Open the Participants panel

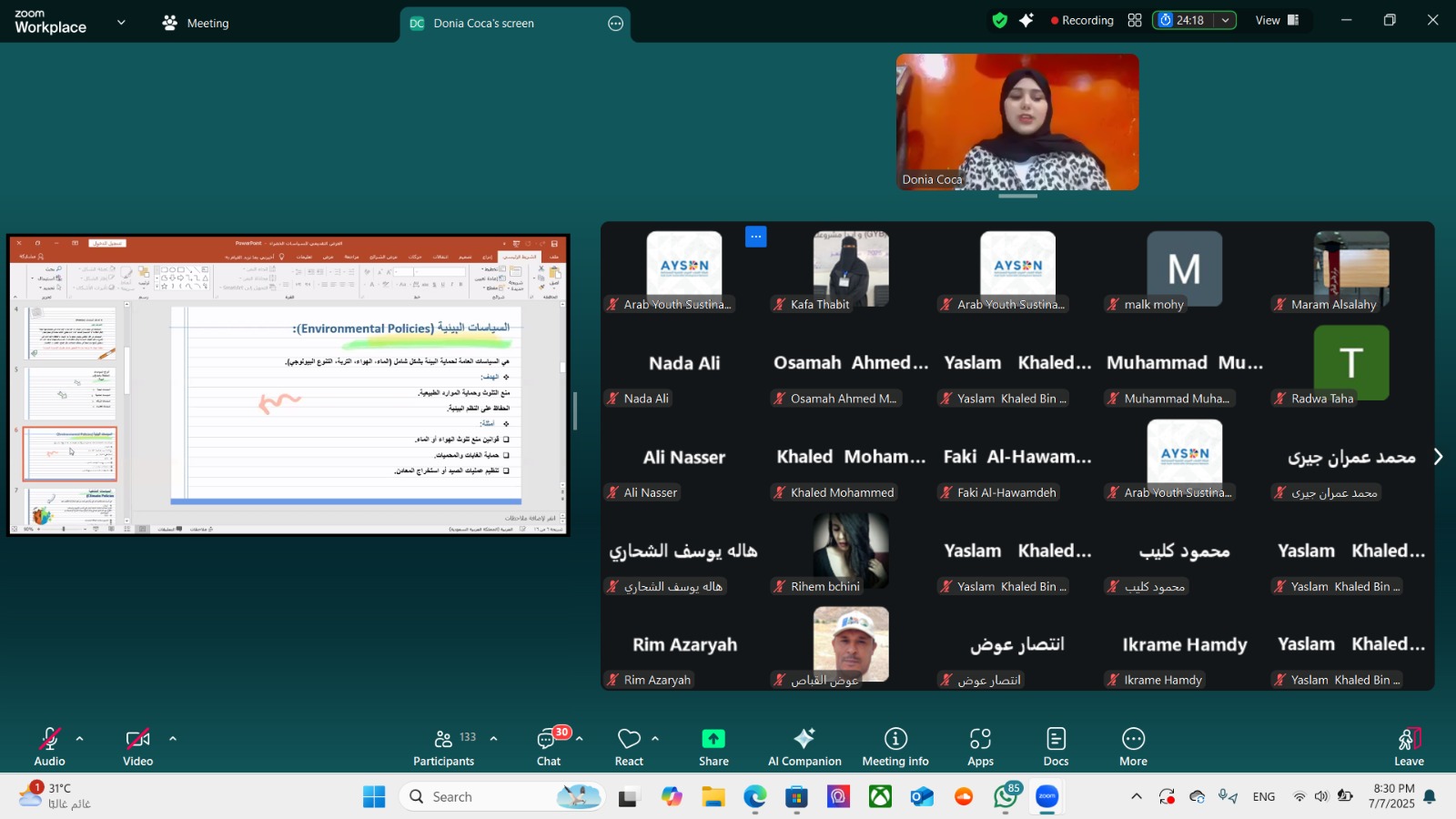(x=443, y=746)
